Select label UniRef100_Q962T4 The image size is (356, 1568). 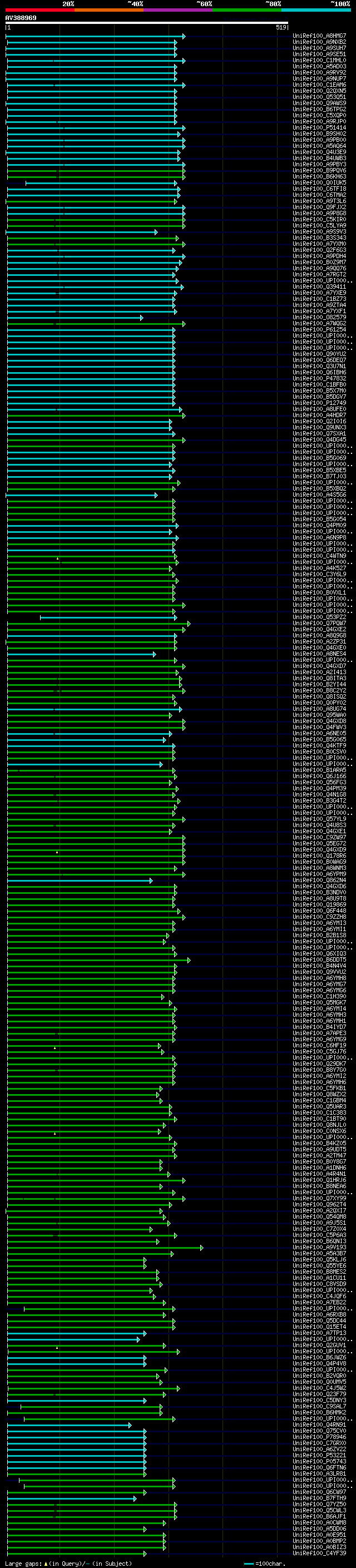pyautogui.click(x=319, y=1205)
